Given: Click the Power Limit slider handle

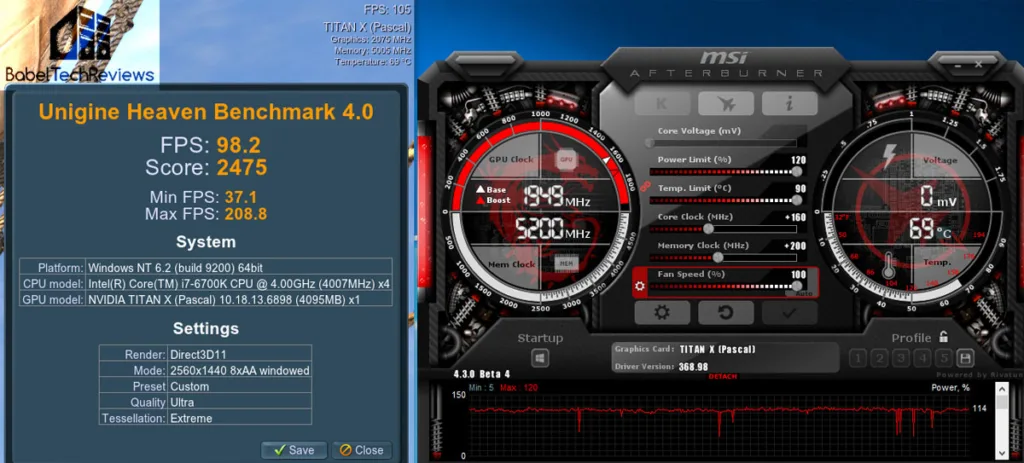Looking at the screenshot, I should click(x=797, y=171).
